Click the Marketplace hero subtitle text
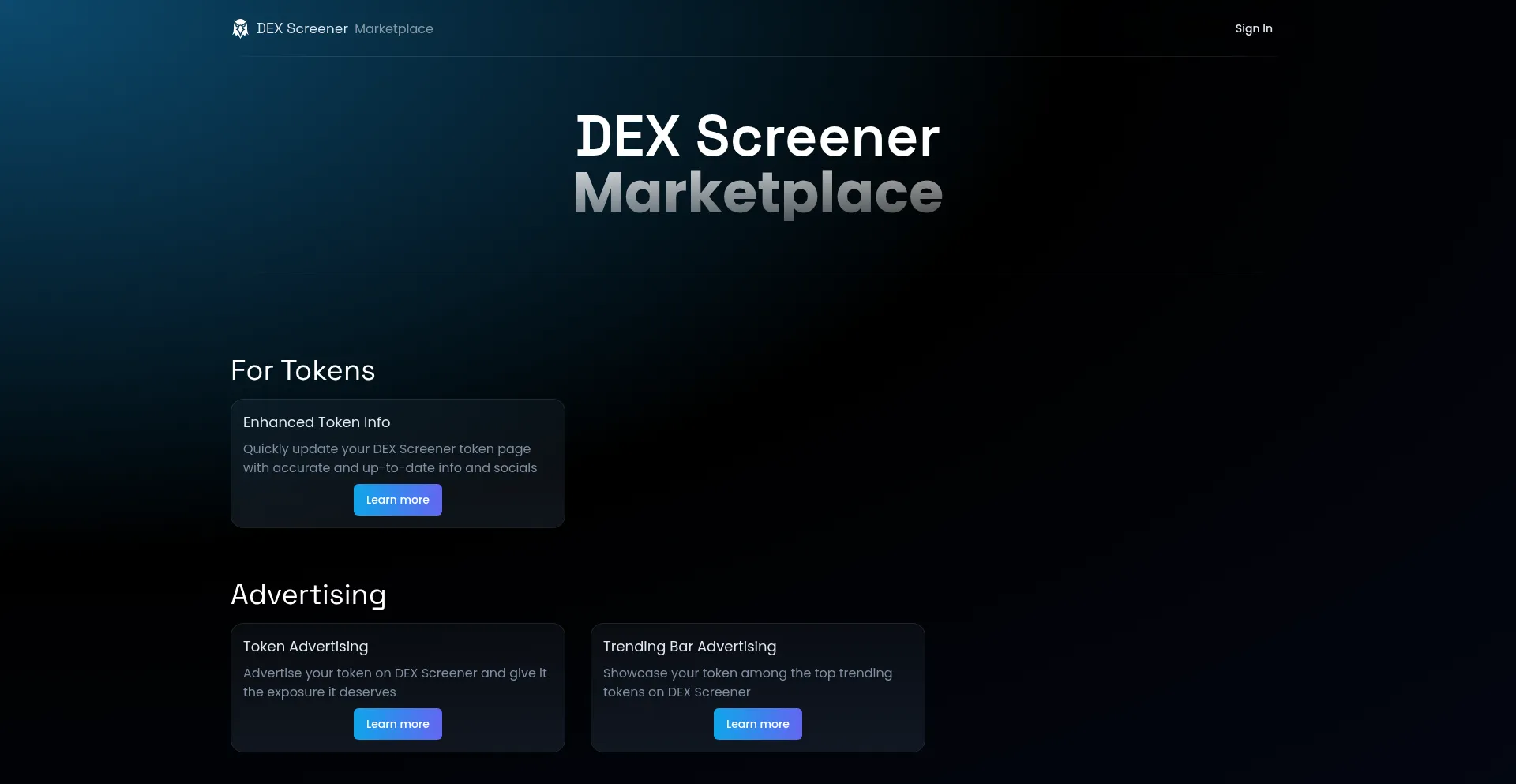1516x784 pixels. [x=757, y=194]
